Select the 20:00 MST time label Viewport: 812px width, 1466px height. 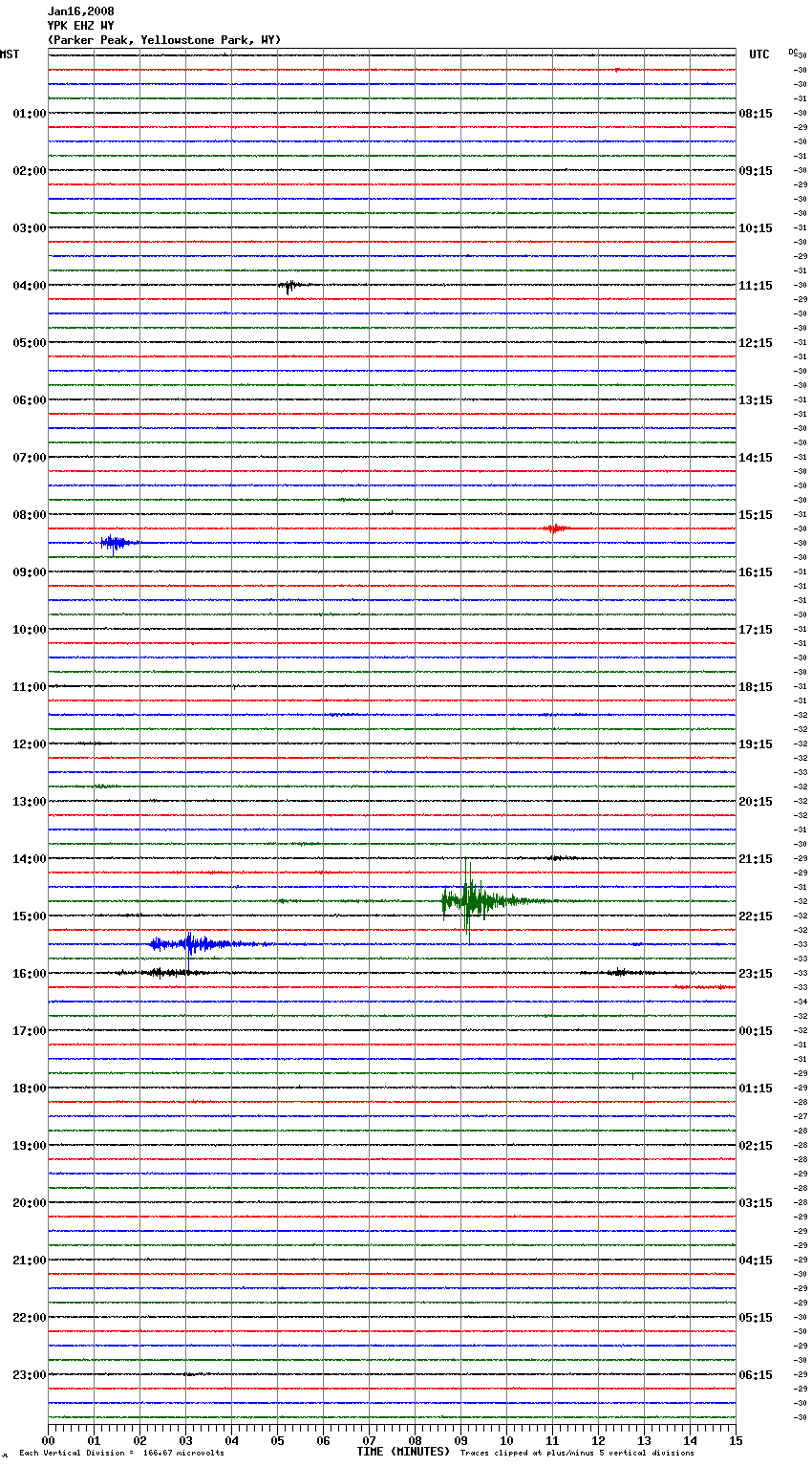tap(30, 1203)
